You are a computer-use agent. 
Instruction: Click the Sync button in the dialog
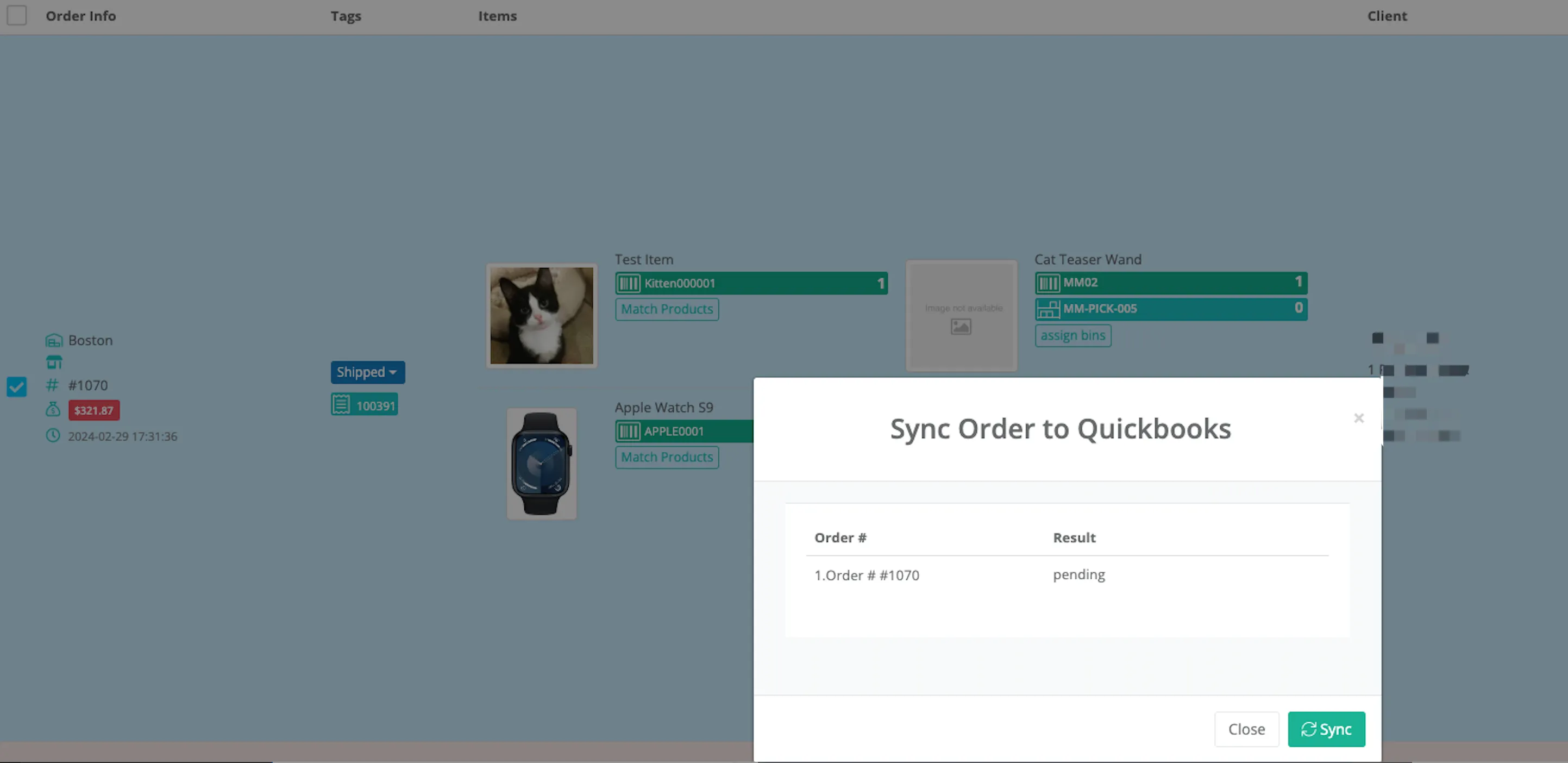tap(1326, 729)
